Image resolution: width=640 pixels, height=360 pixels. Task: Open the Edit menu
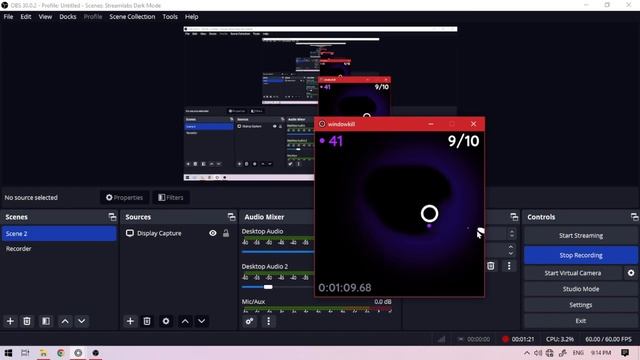pyautogui.click(x=26, y=17)
